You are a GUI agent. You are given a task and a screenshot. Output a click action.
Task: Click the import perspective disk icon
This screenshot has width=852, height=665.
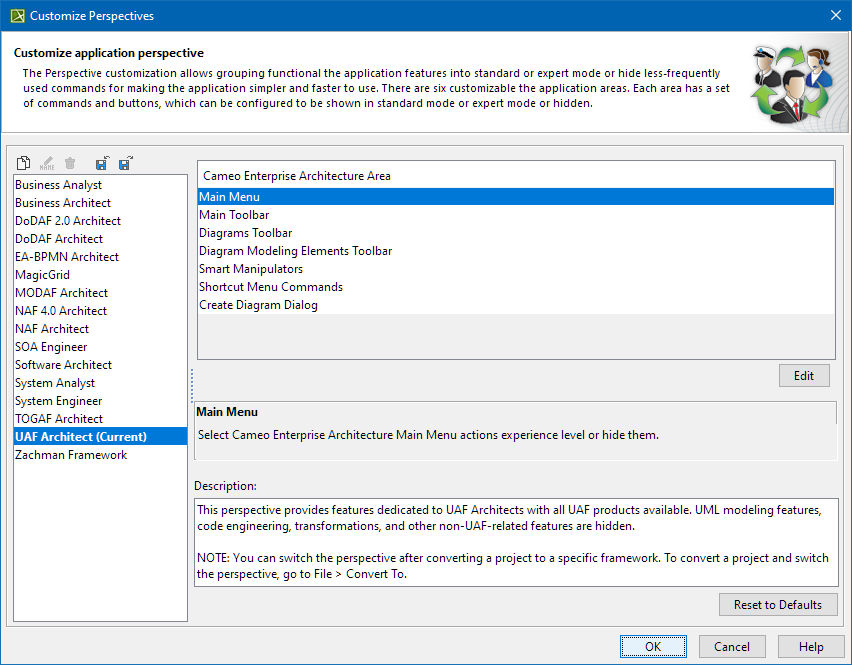coord(102,163)
